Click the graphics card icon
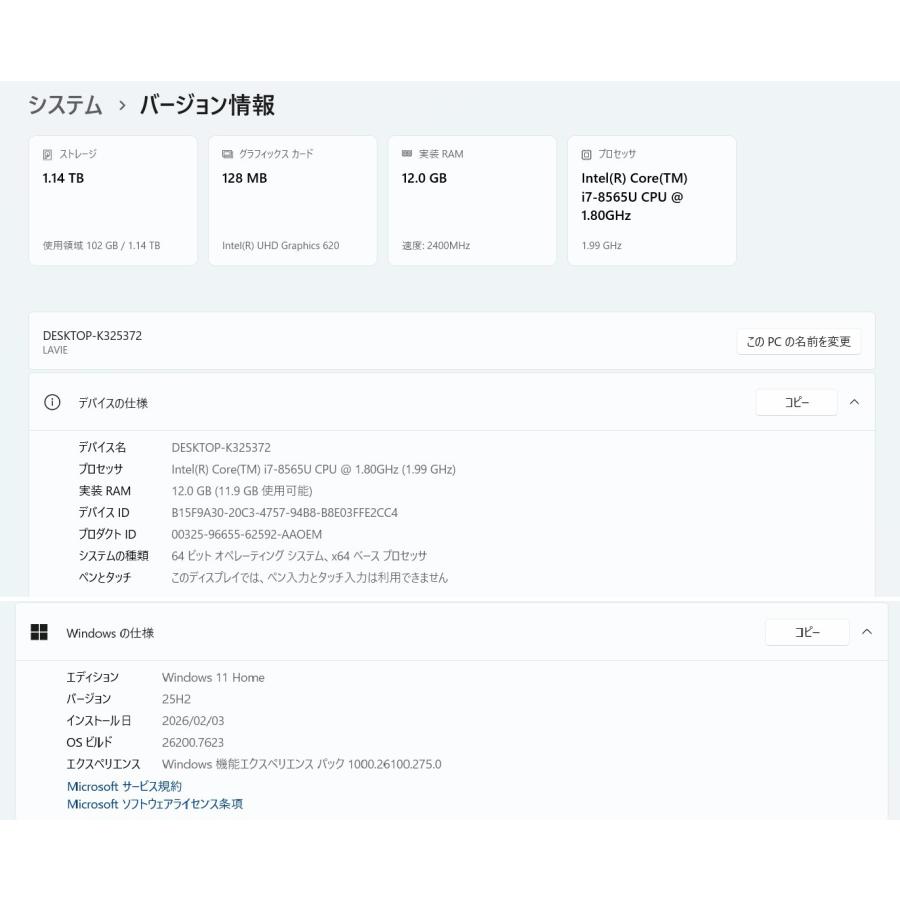 pos(227,154)
